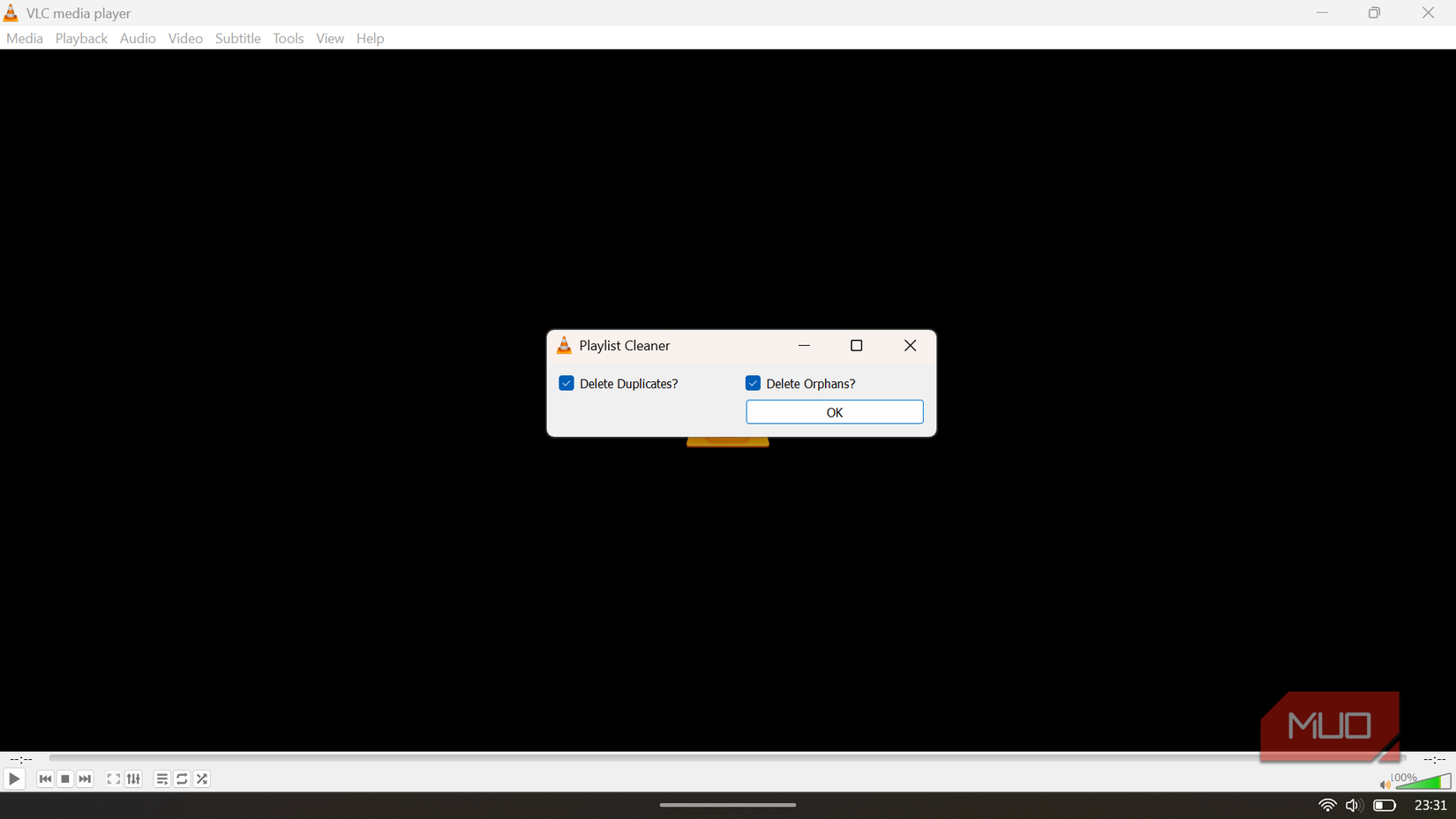Open the Media menu
Viewport: 1456px width, 819px height.
coord(24,38)
